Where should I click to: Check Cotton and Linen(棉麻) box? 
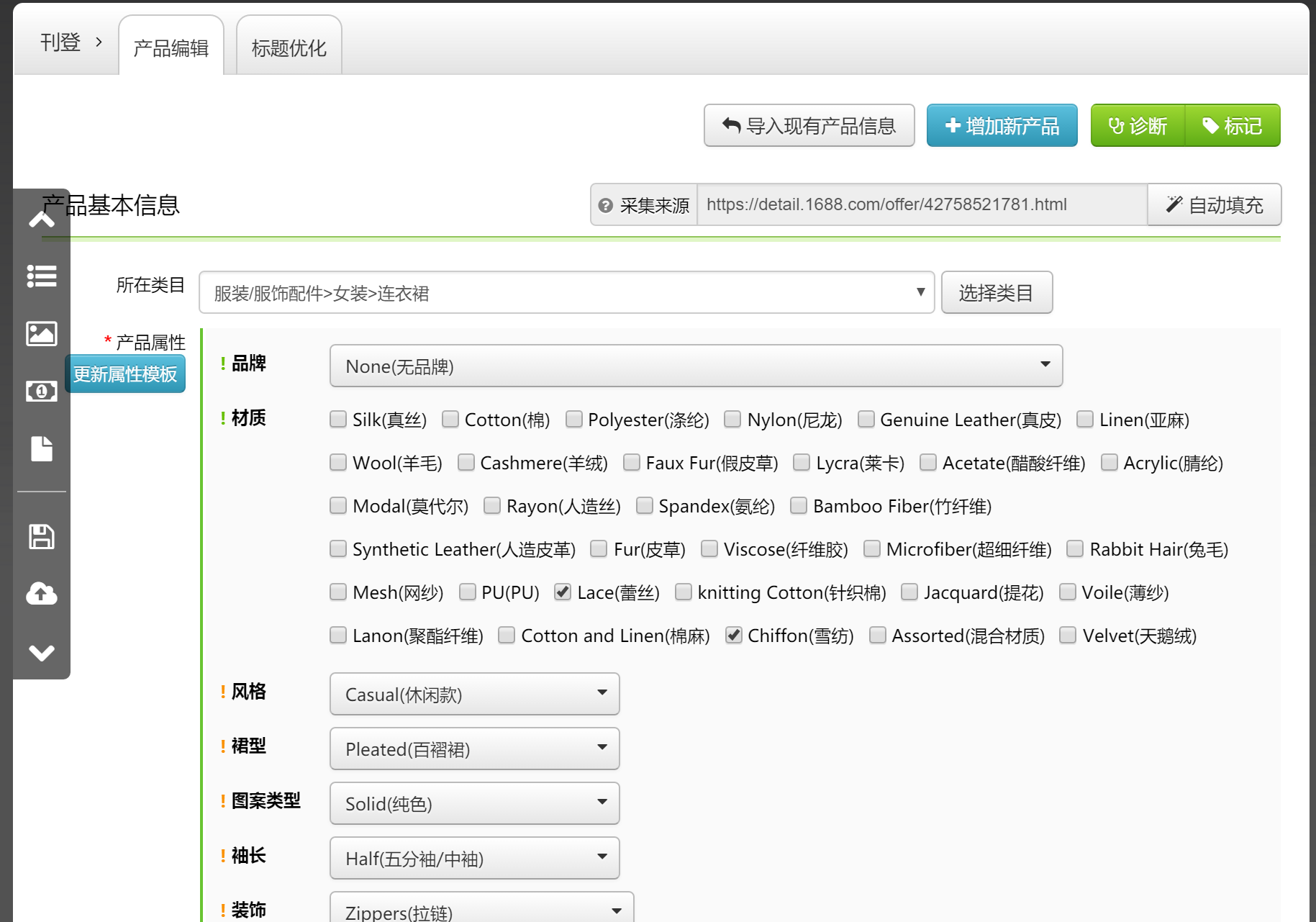507,635
